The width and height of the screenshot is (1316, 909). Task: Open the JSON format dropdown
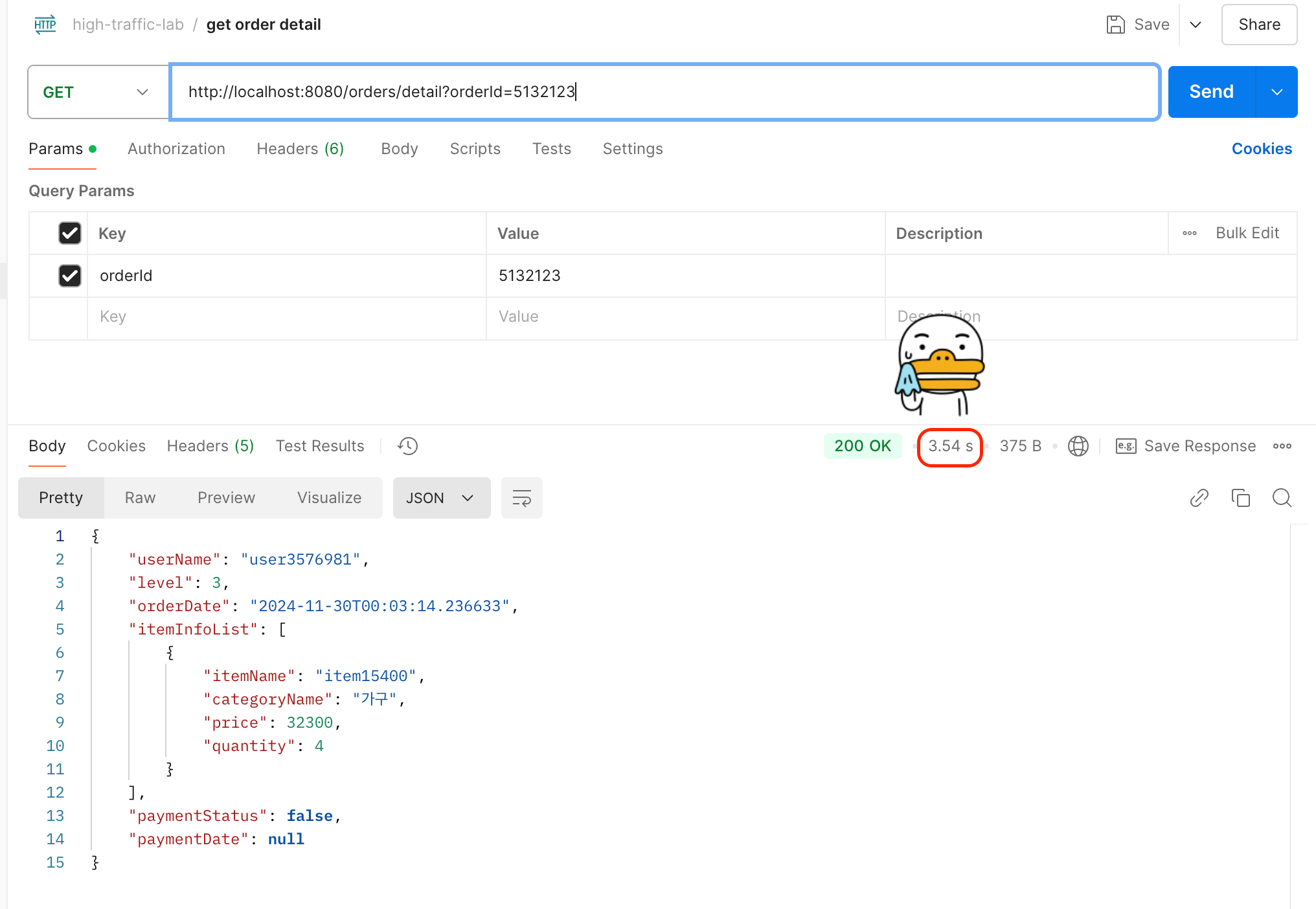(441, 498)
